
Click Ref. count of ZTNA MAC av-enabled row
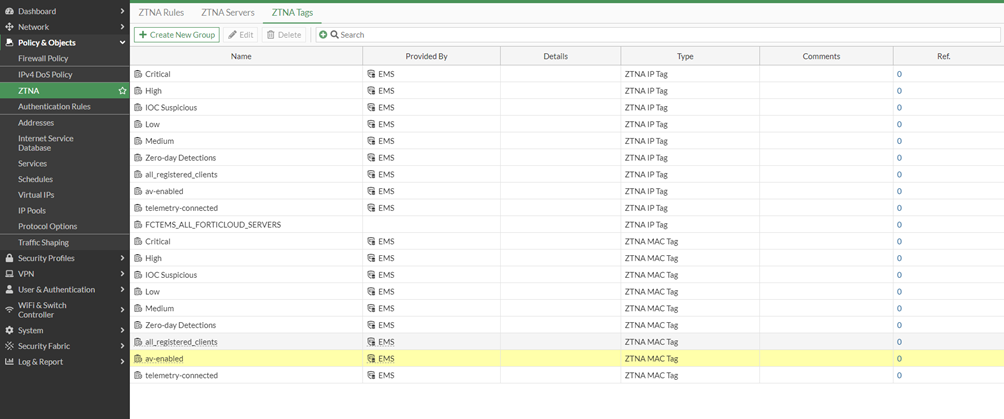[x=899, y=359]
